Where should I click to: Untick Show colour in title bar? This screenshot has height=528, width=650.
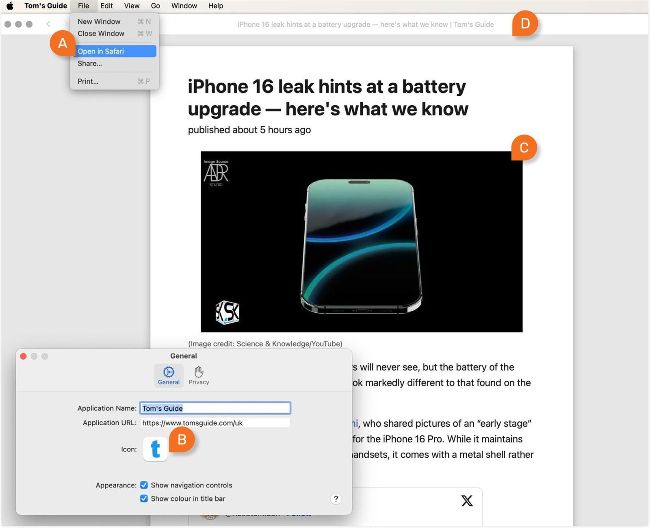click(145, 498)
